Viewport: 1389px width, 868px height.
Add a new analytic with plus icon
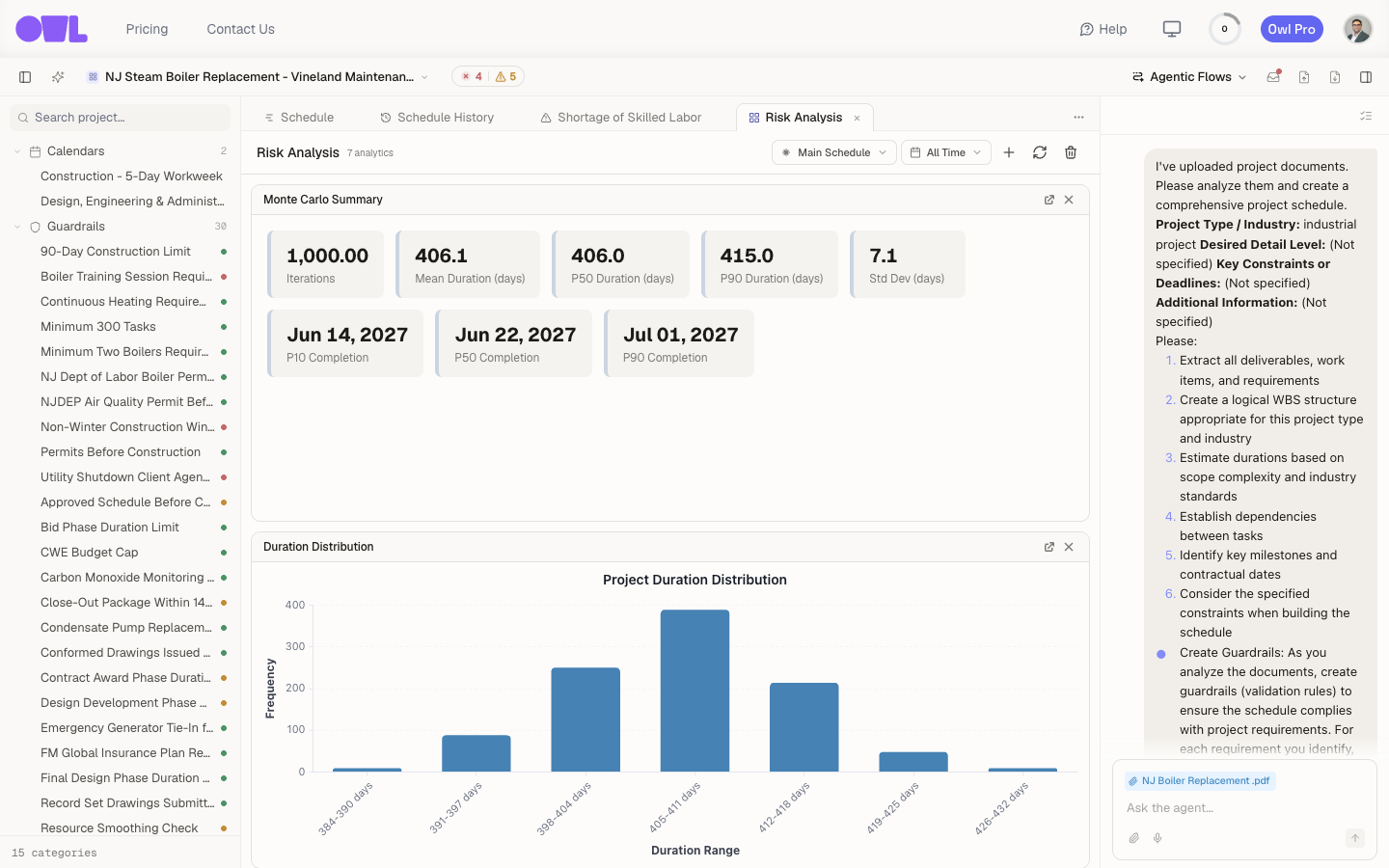[1009, 152]
